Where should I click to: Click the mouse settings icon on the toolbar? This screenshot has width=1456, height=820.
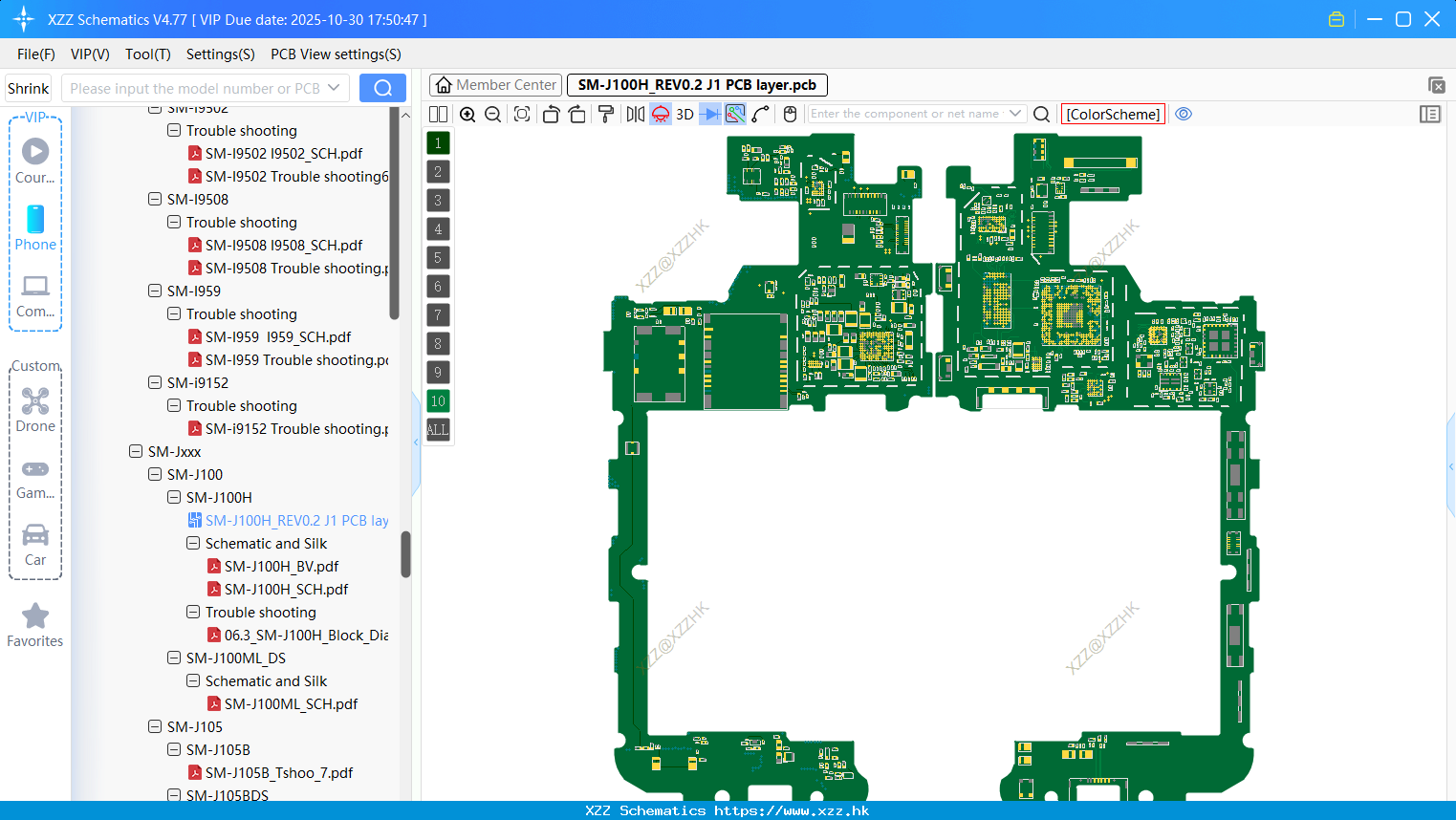(789, 114)
